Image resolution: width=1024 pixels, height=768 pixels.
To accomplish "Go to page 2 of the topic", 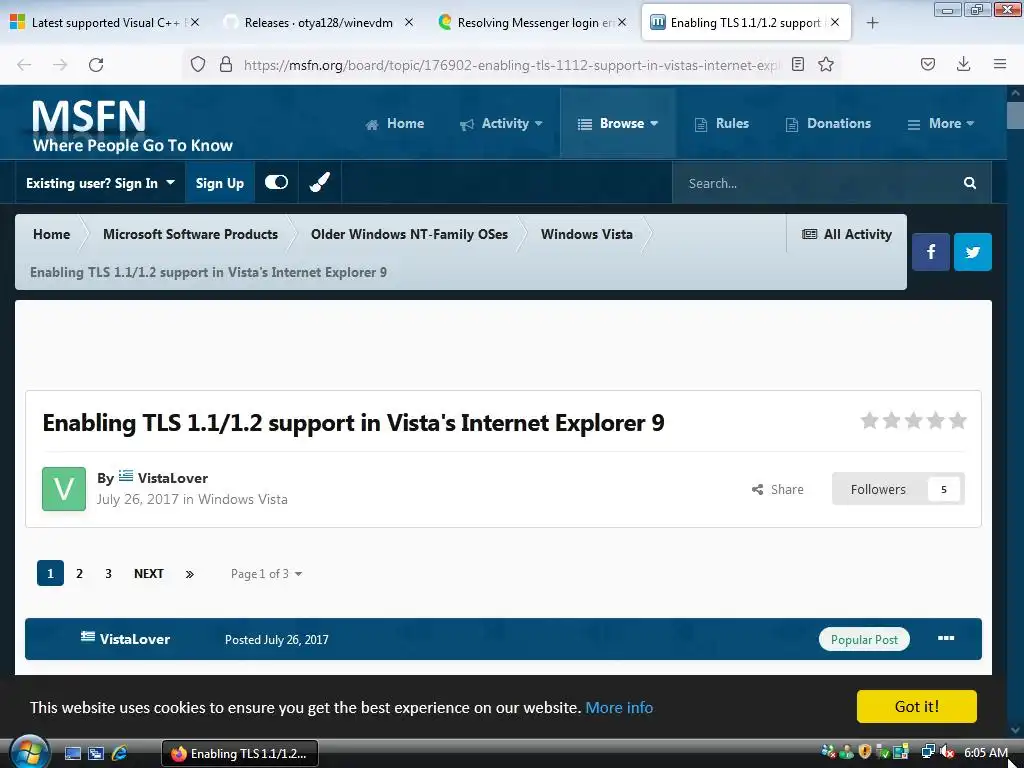I will 80,573.
